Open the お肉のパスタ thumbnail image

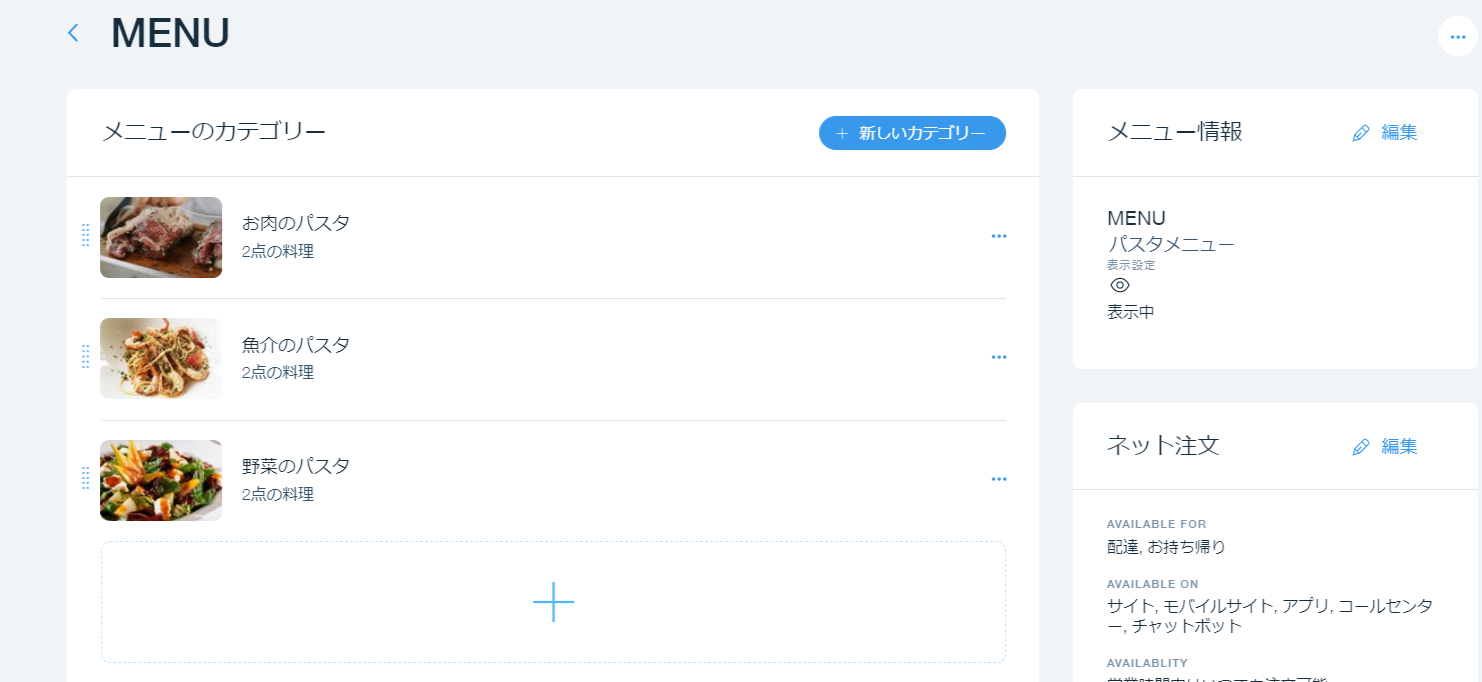[x=161, y=237]
